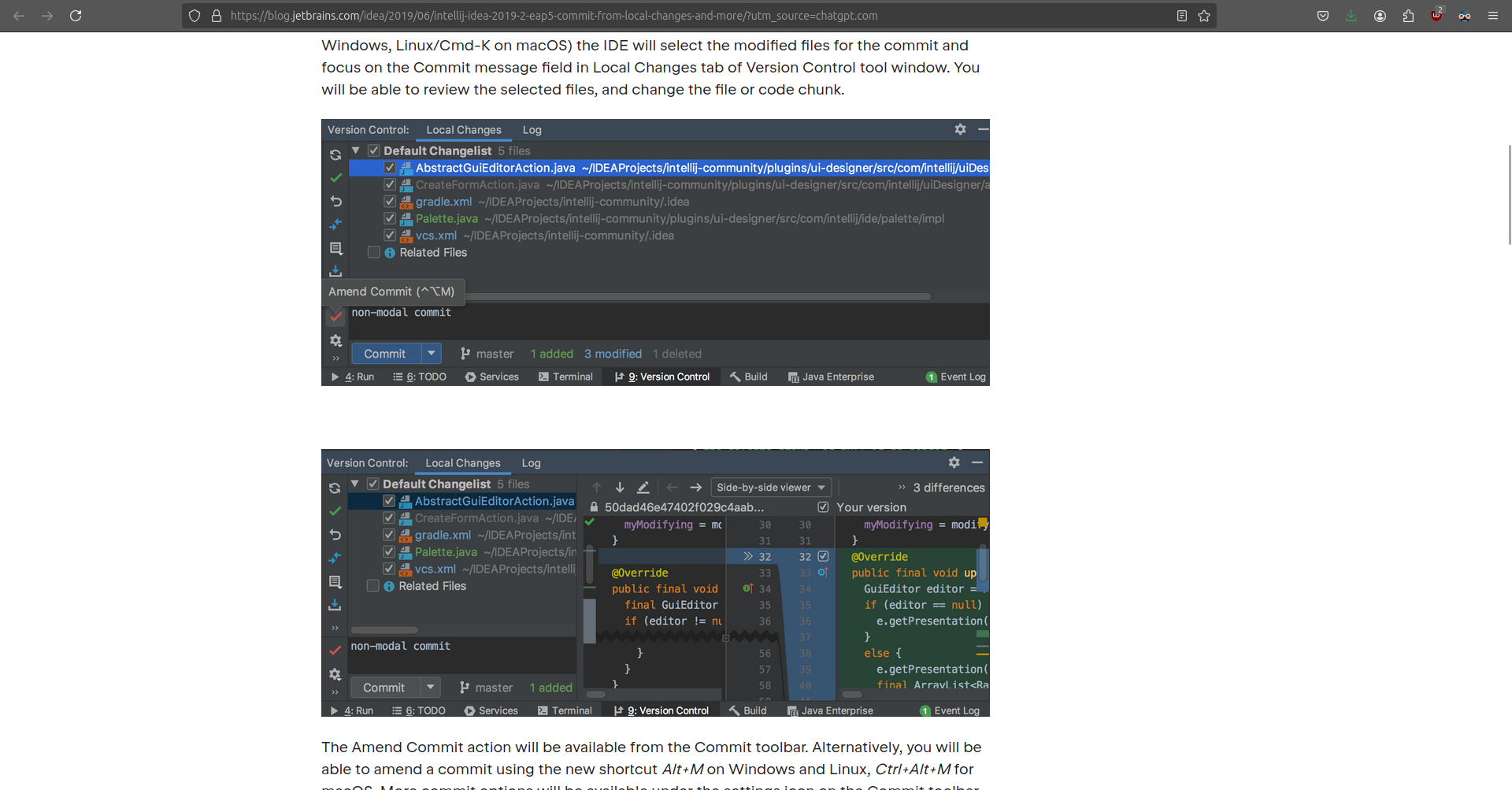
Task: Click the Commit button in first panel
Action: pos(385,354)
